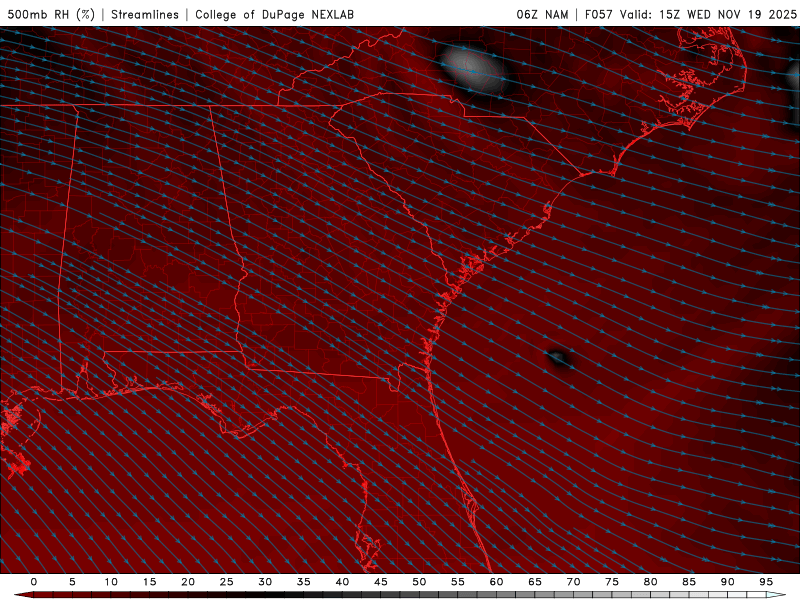Click the colorbar label "45"
800x600 pixels.
tap(381, 582)
